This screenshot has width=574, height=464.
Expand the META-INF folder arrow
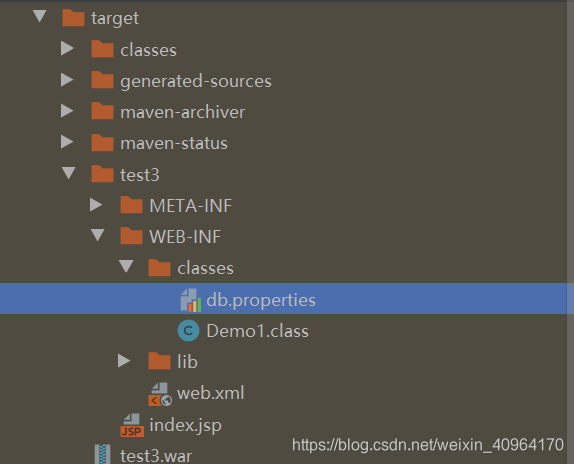[x=96, y=205]
